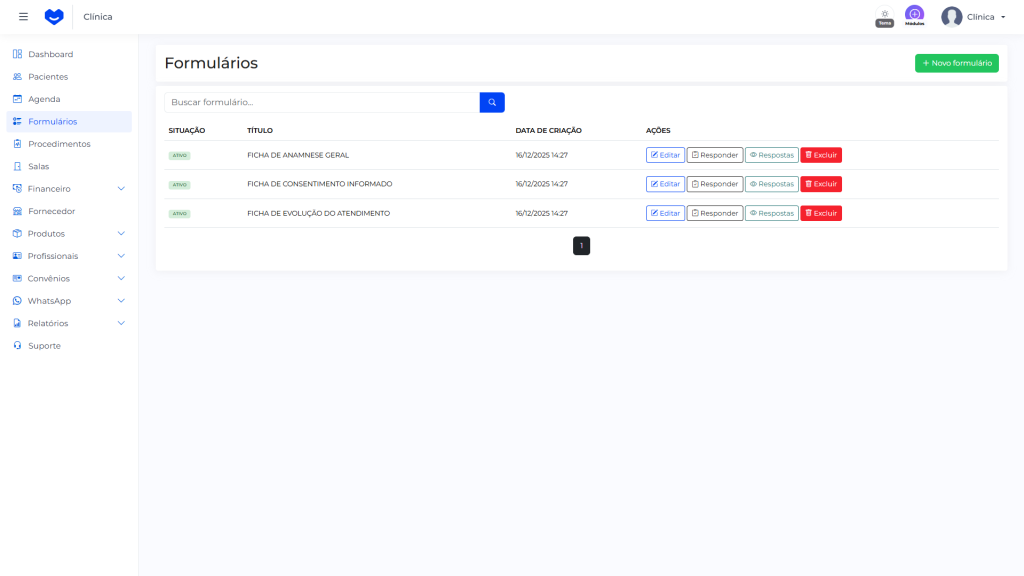
Task: Open the purple Módulos icon
Action: coord(914,14)
